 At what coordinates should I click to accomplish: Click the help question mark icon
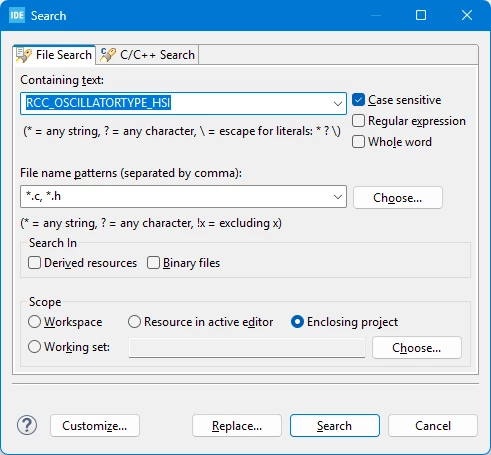coord(27,425)
